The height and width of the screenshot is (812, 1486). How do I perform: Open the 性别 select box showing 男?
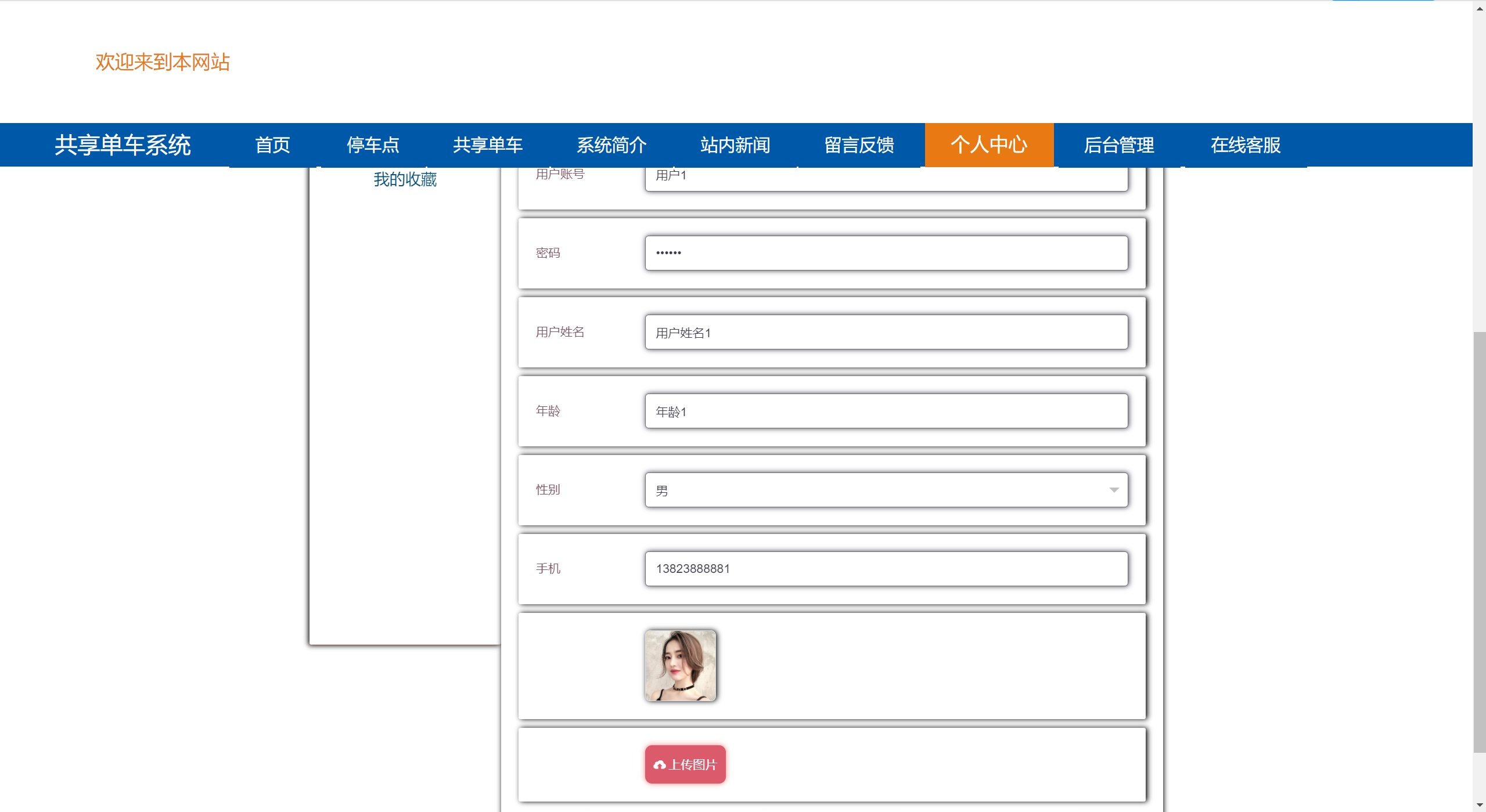tap(871, 490)
